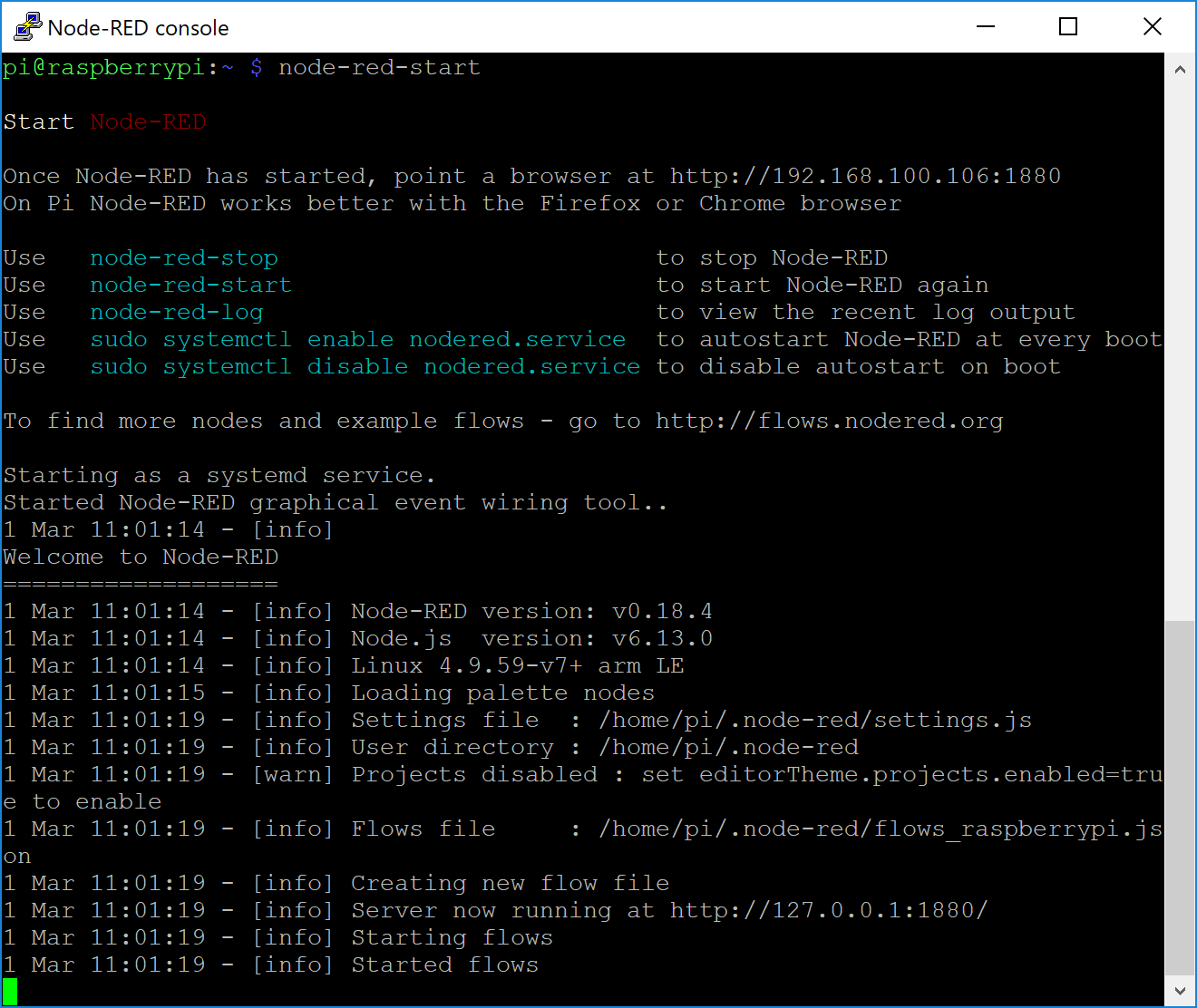Click the yellow node-red-stop command text
Viewport: 1197px width, 1008px height.
tap(183, 257)
